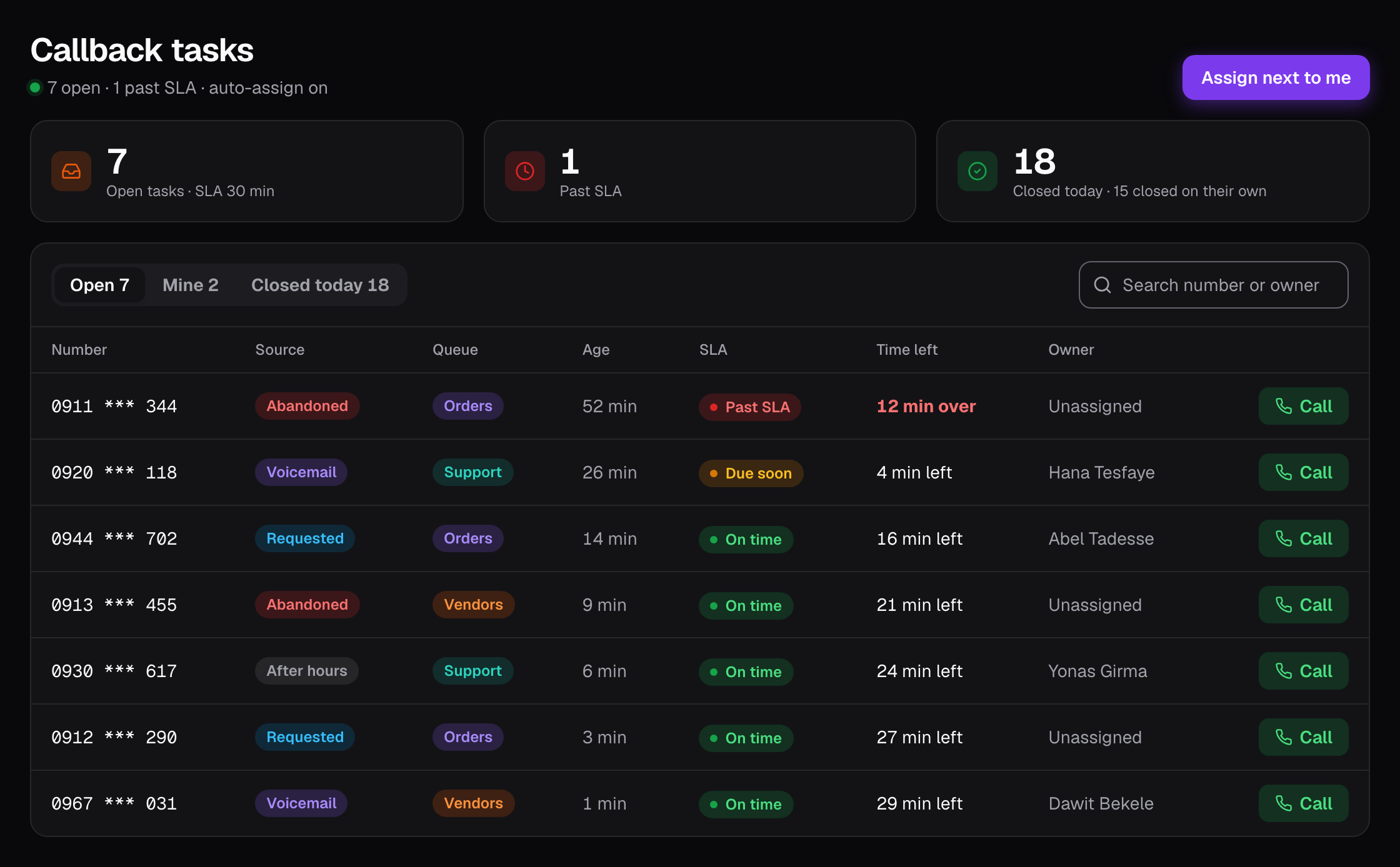
Task: Call the 0920 *** 118 voicemail task
Action: pos(1303,472)
